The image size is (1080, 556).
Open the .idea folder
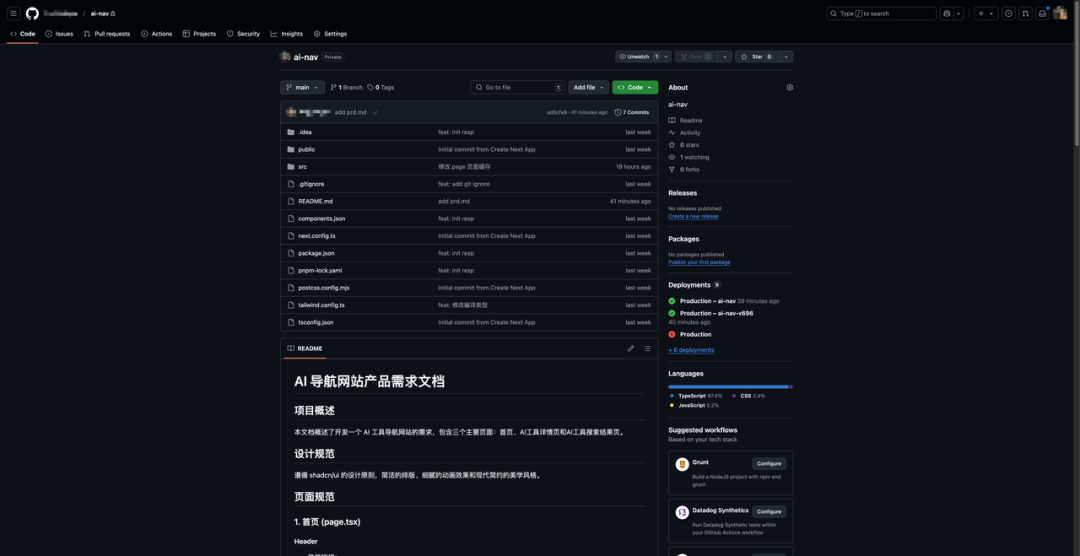tap(306, 132)
